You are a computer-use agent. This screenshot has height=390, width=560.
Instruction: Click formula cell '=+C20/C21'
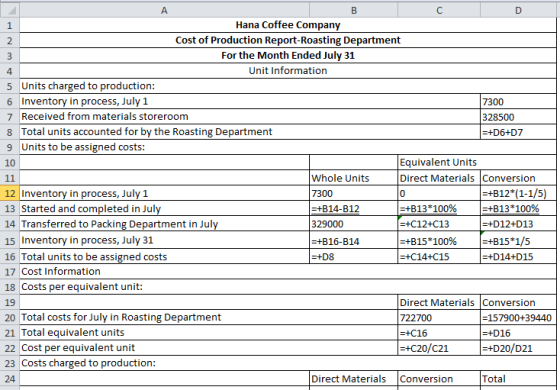(x=439, y=348)
